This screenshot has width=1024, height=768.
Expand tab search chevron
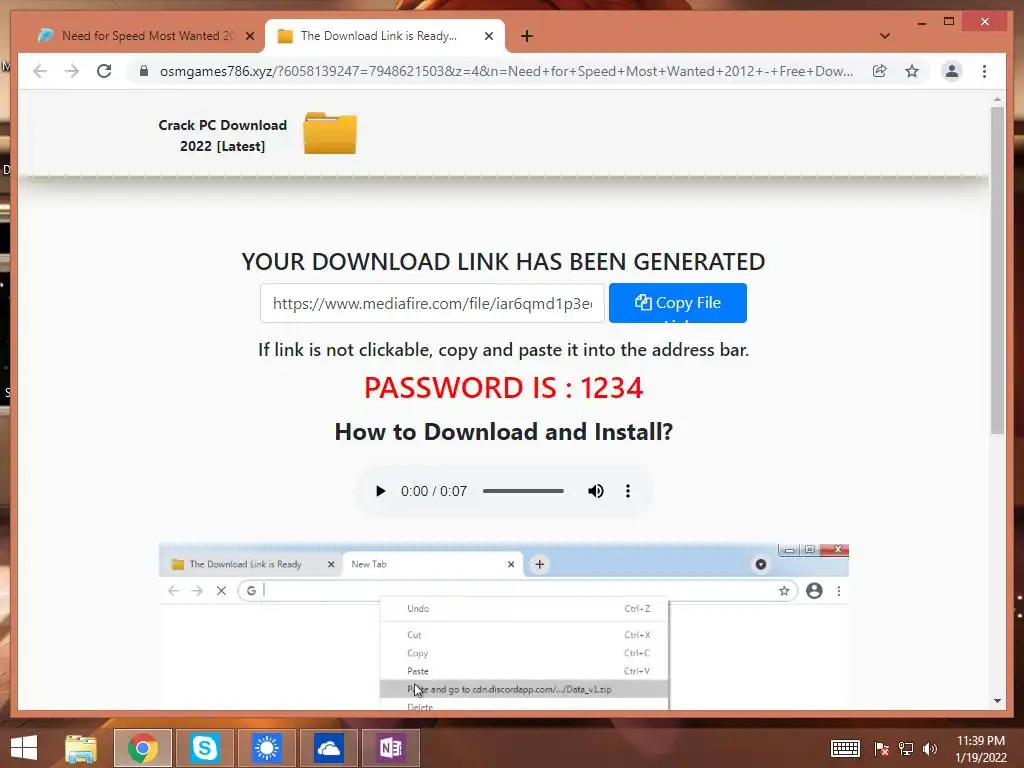[885, 36]
